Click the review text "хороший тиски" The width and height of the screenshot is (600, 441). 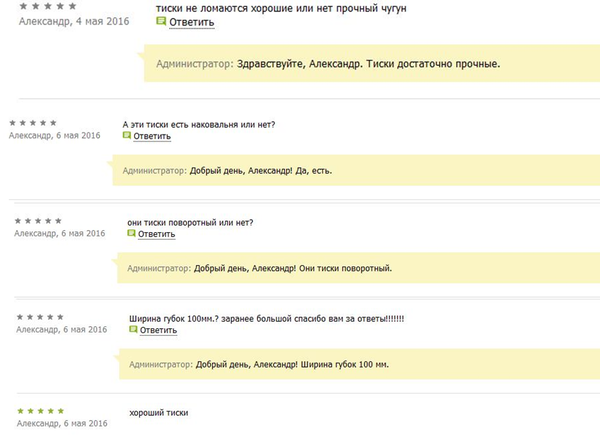(159, 413)
